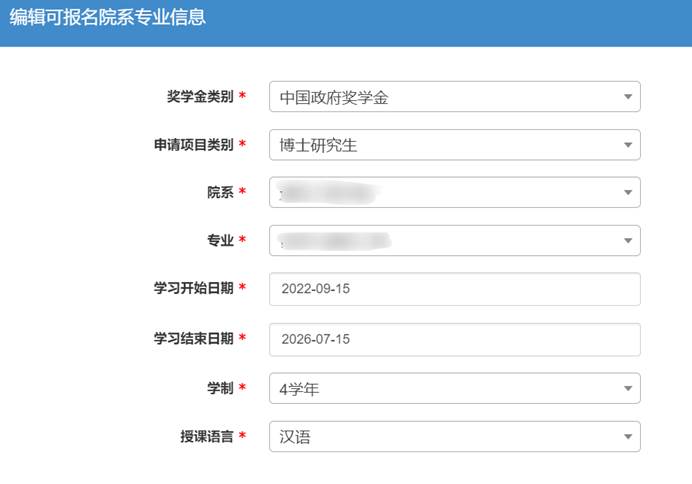Click the arrow icon of 院系 selector
The image size is (692, 484).
(627, 192)
